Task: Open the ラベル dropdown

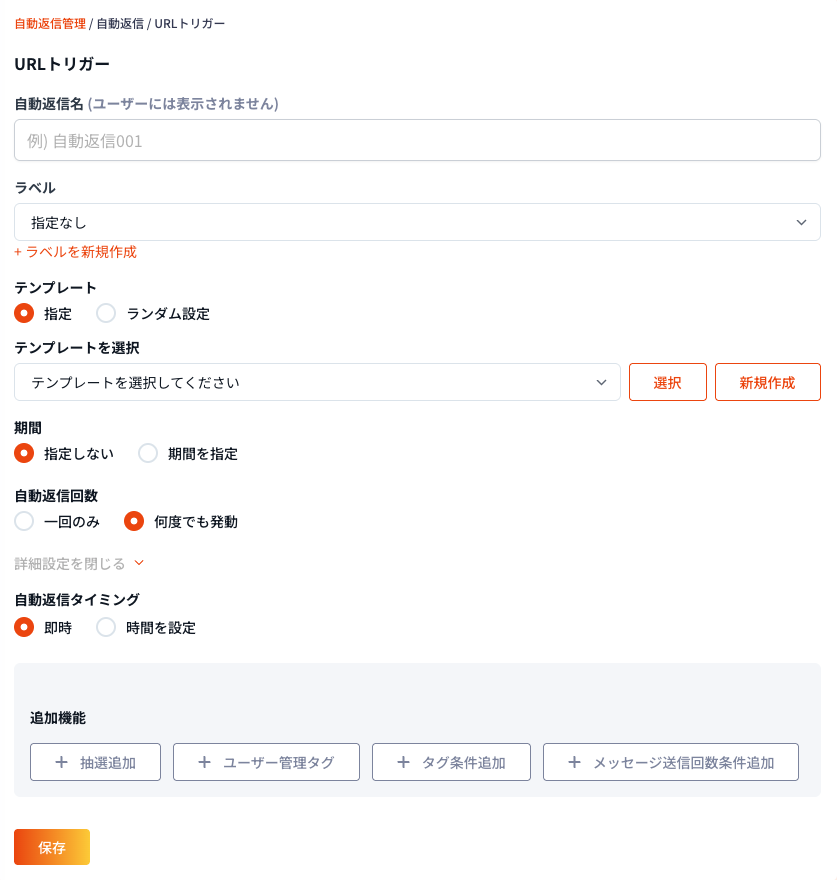Action: (417, 222)
